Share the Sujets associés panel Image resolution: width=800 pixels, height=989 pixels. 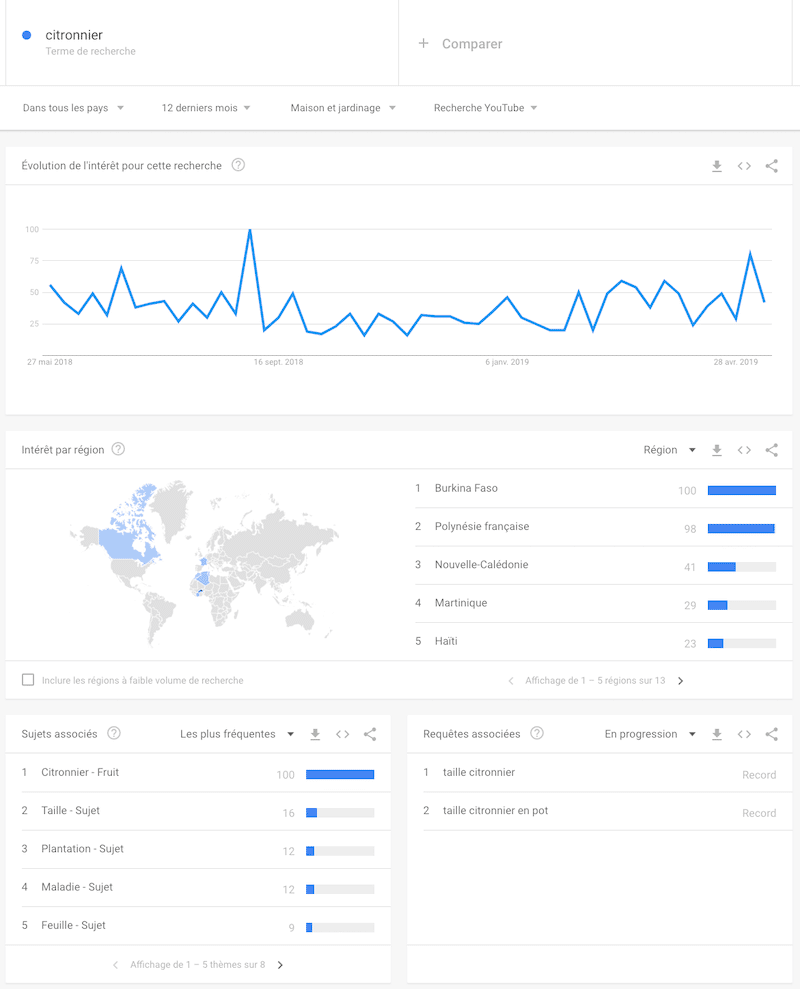(x=370, y=734)
